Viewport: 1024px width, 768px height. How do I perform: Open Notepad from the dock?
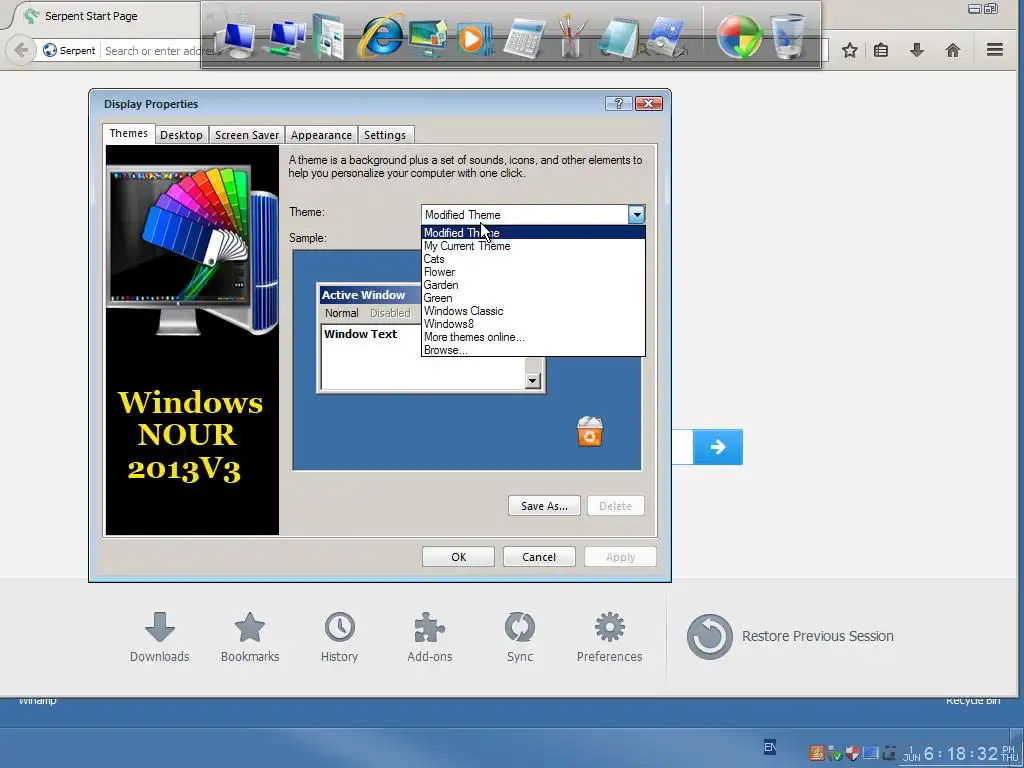click(x=616, y=38)
